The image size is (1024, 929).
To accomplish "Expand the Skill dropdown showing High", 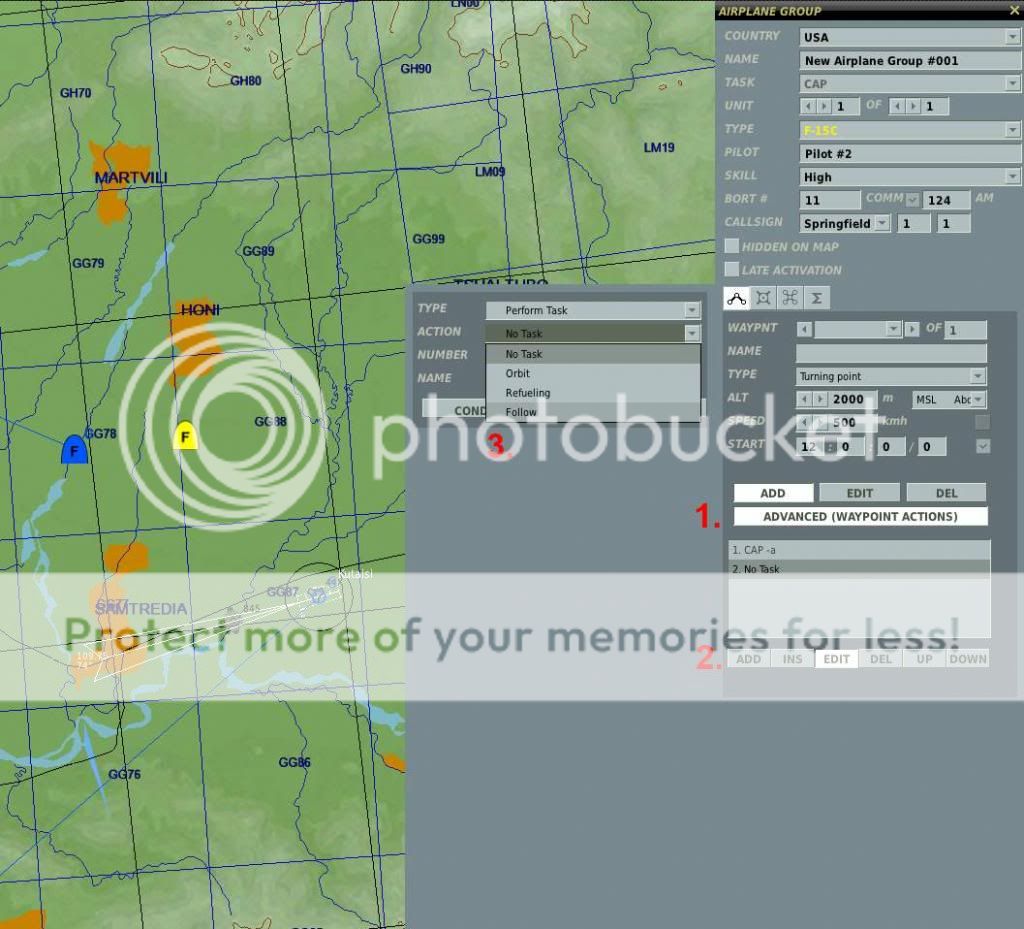I will pyautogui.click(x=1012, y=177).
